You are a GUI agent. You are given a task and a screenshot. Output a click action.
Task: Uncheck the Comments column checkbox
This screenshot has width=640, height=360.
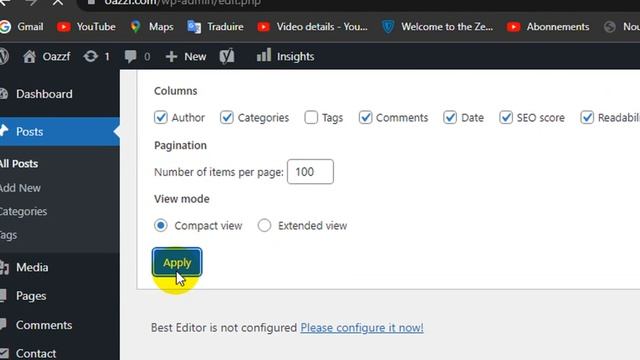coord(365,118)
